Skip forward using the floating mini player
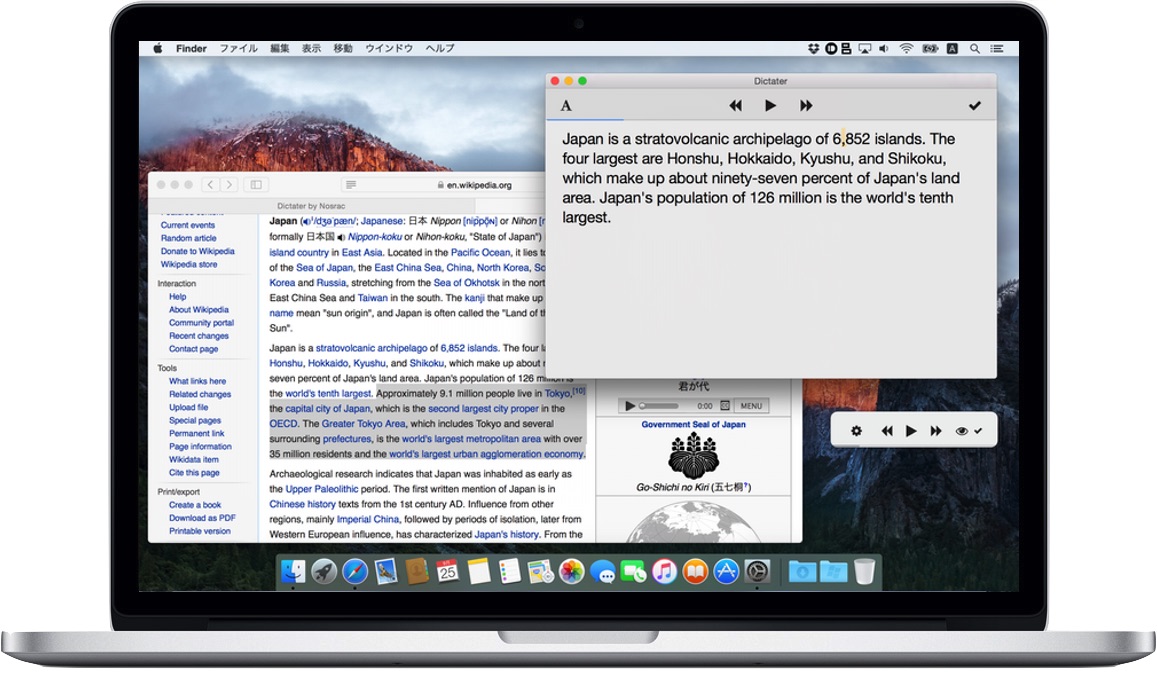 click(936, 430)
